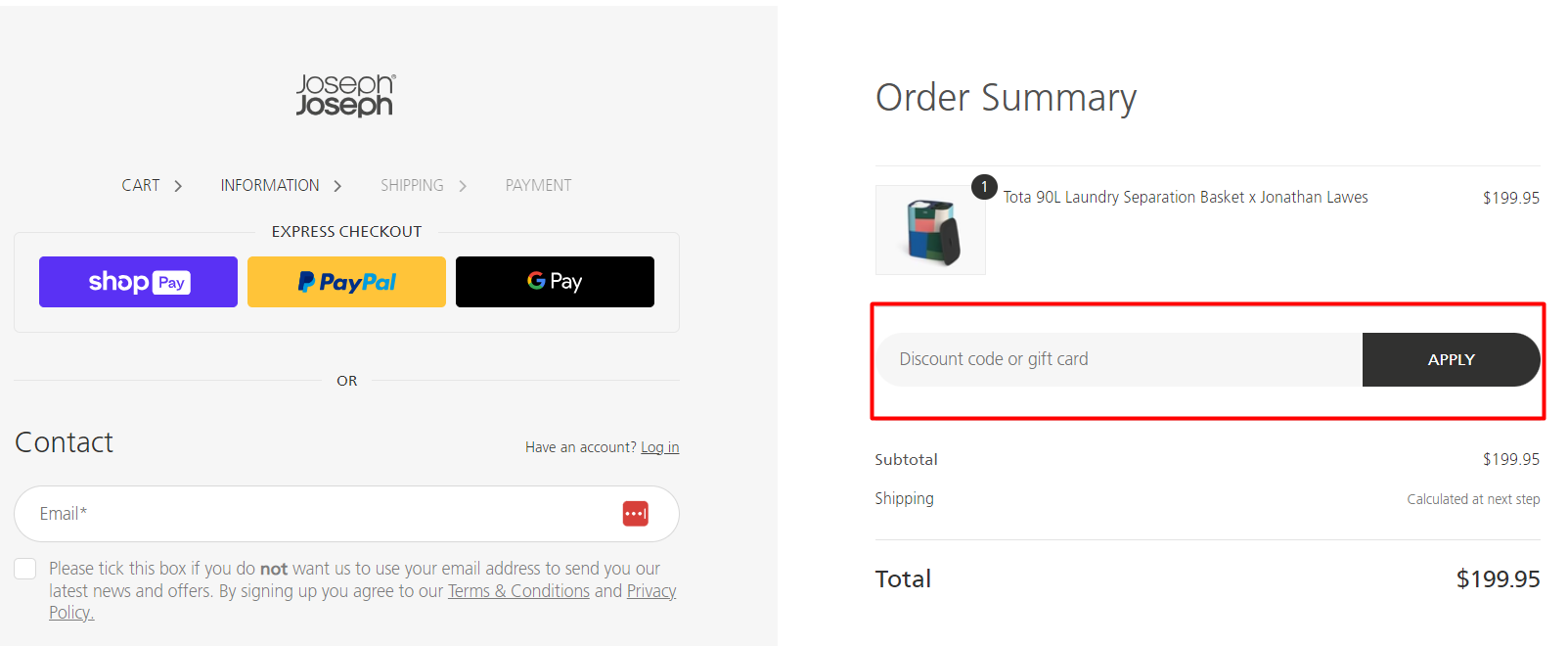View the Terms & Conditions
This screenshot has height=646, width=1568.
[x=518, y=590]
